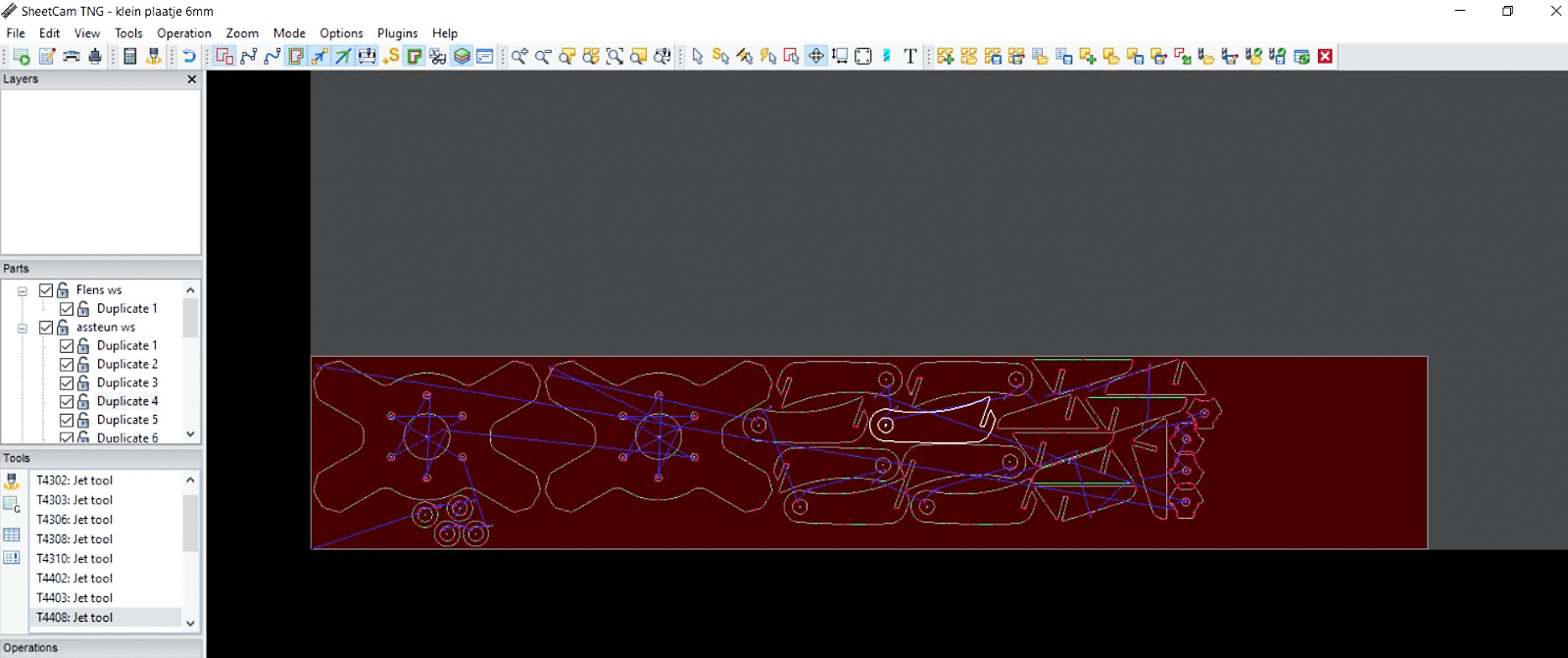The image size is (1568, 658).
Task: Select the arrow pointer tool icon
Action: pos(697,57)
